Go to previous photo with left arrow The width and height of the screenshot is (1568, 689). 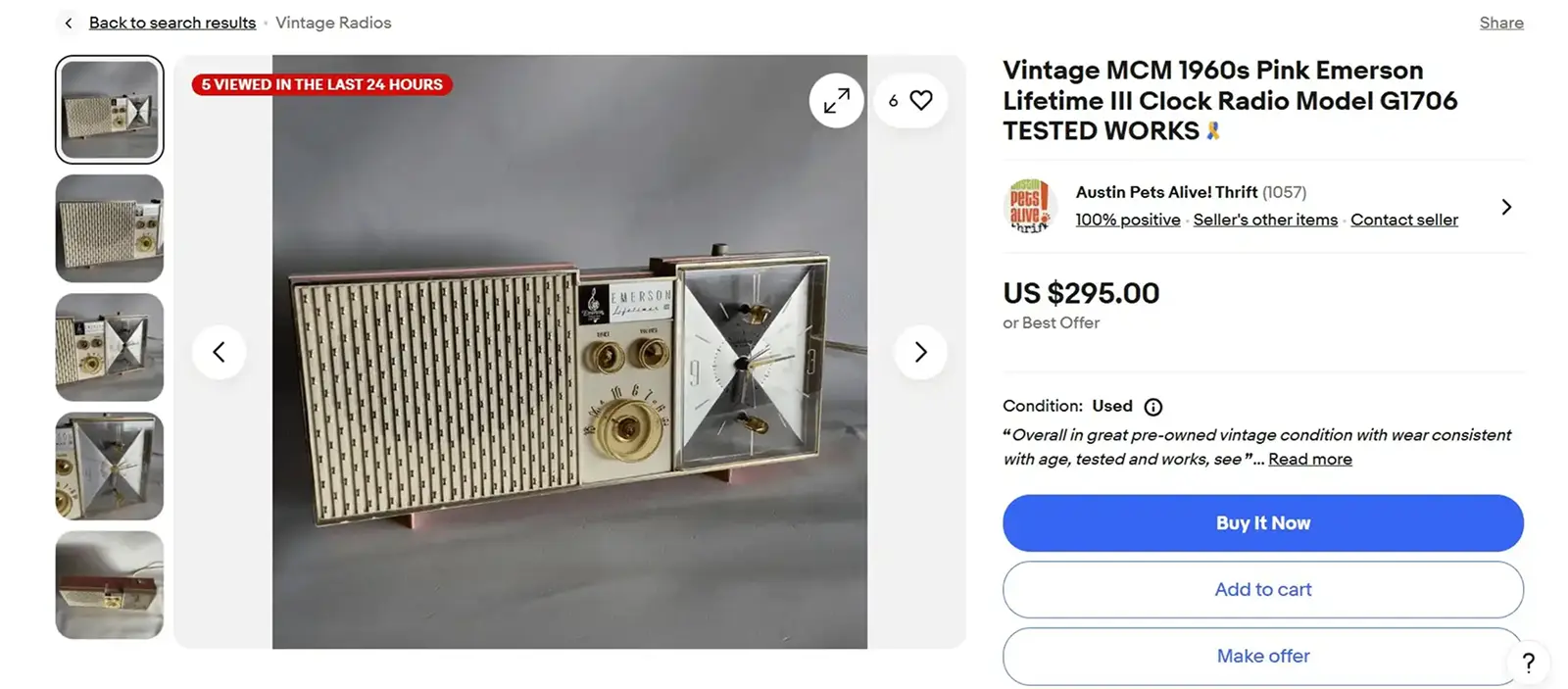click(x=220, y=351)
